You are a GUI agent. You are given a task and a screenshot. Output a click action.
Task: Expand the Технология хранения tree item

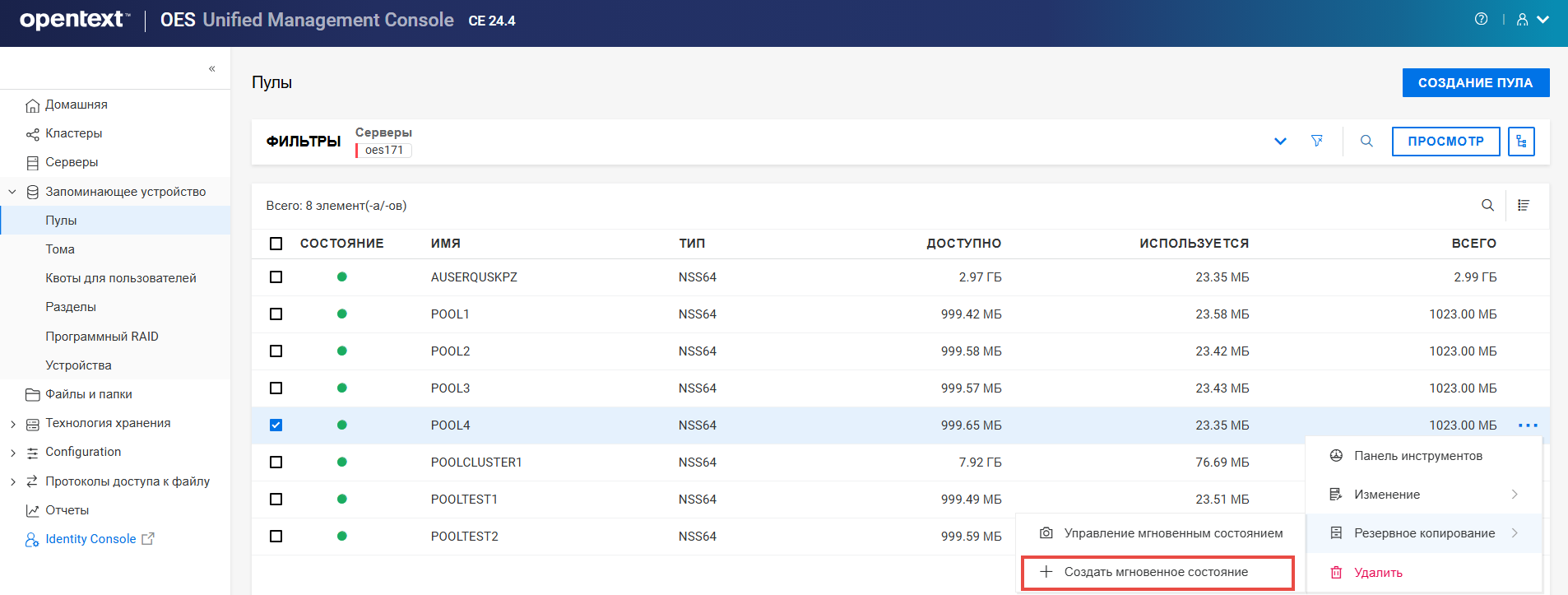coord(12,424)
